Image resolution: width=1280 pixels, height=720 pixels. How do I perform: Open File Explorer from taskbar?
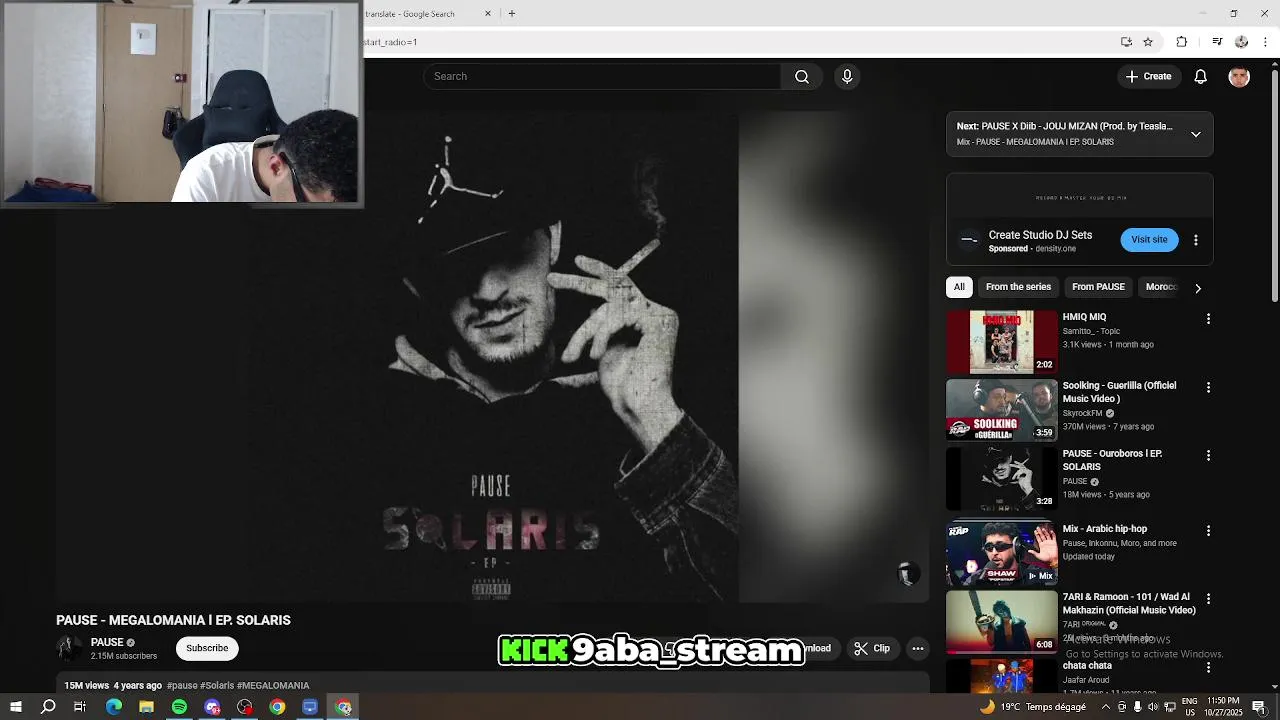146,707
